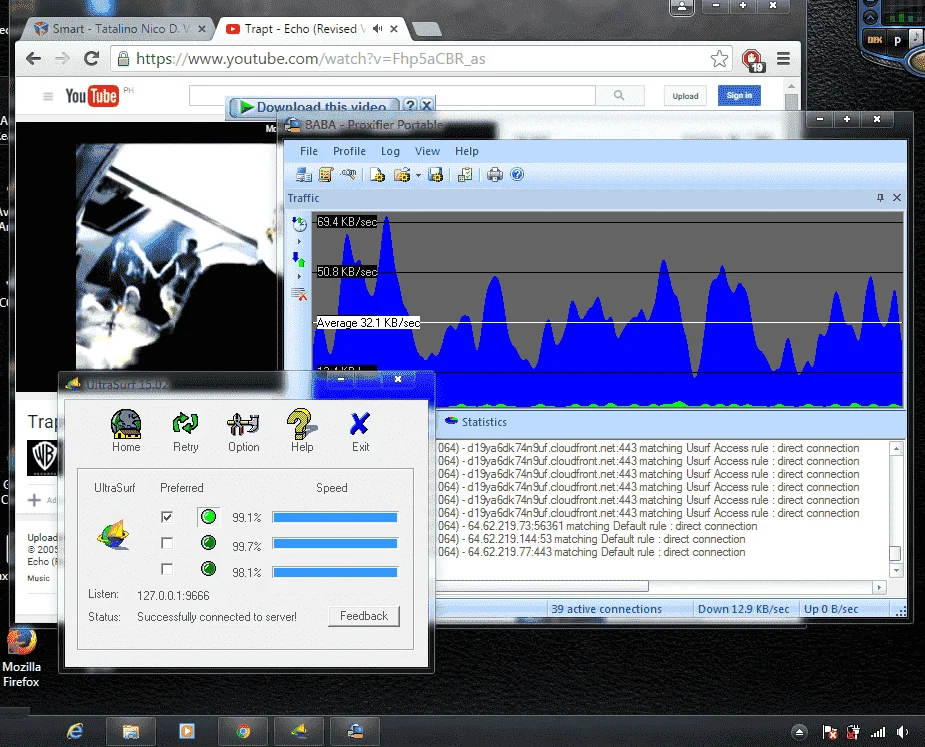925x747 pixels.
Task: Reload the YouTube page in Chrome
Action: tap(91, 58)
